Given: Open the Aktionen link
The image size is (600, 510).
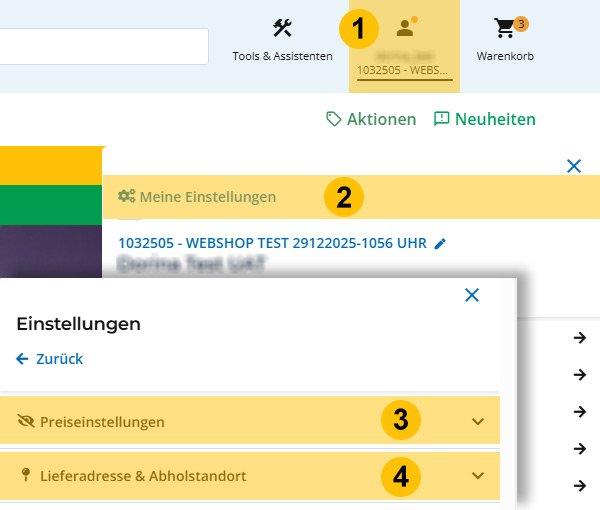Looking at the screenshot, I should click(371, 119).
